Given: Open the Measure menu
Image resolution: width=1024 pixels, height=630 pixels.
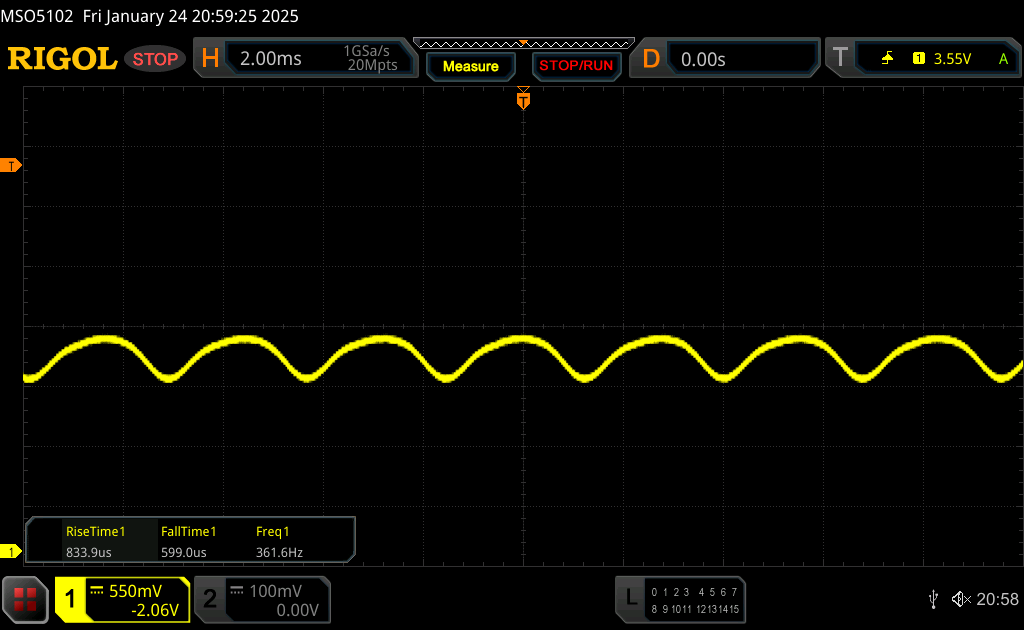Looking at the screenshot, I should pyautogui.click(x=470, y=66).
